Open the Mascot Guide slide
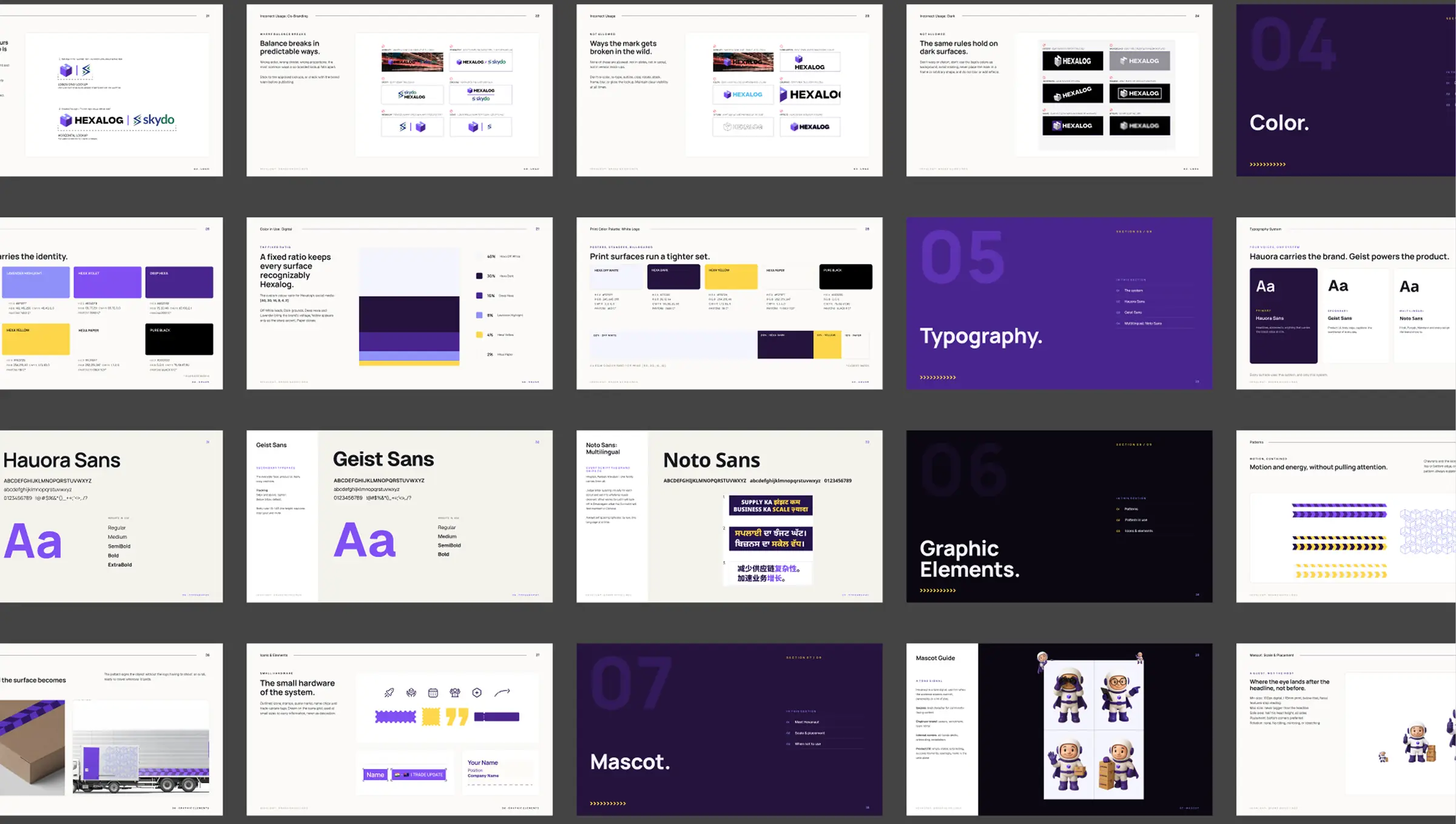 click(x=1059, y=729)
